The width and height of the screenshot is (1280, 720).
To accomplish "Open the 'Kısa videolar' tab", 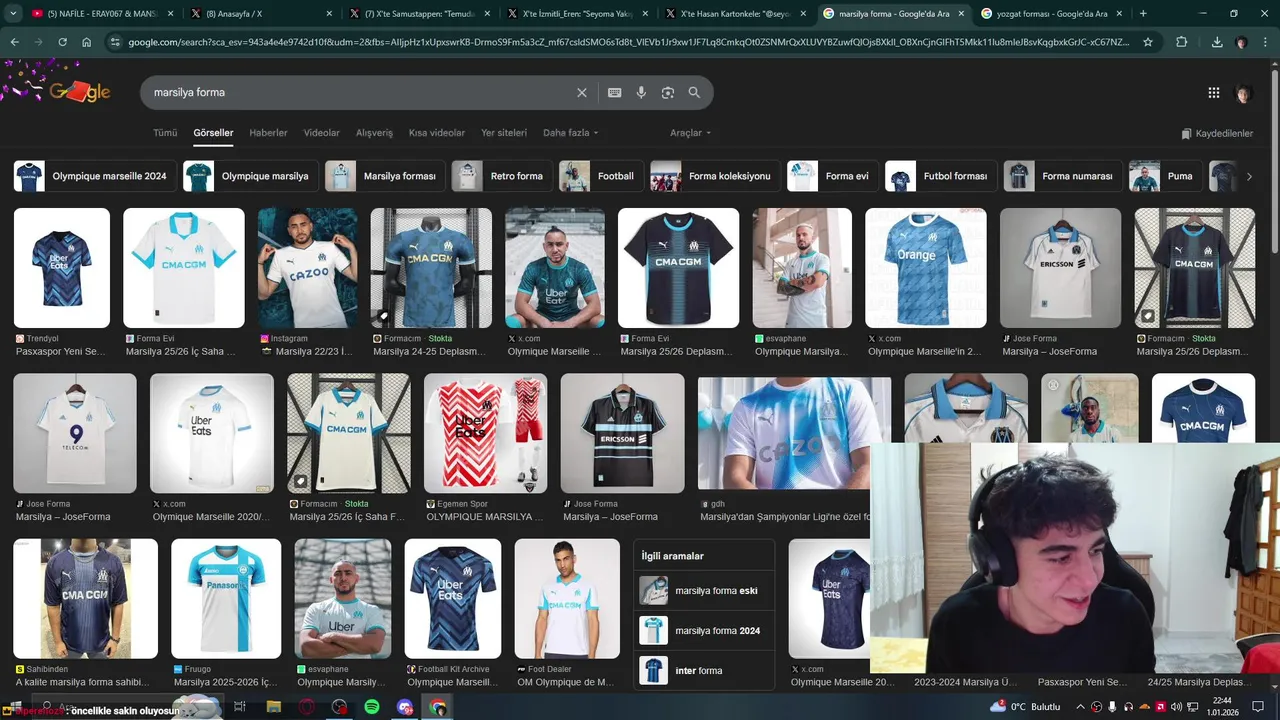I will point(437,133).
